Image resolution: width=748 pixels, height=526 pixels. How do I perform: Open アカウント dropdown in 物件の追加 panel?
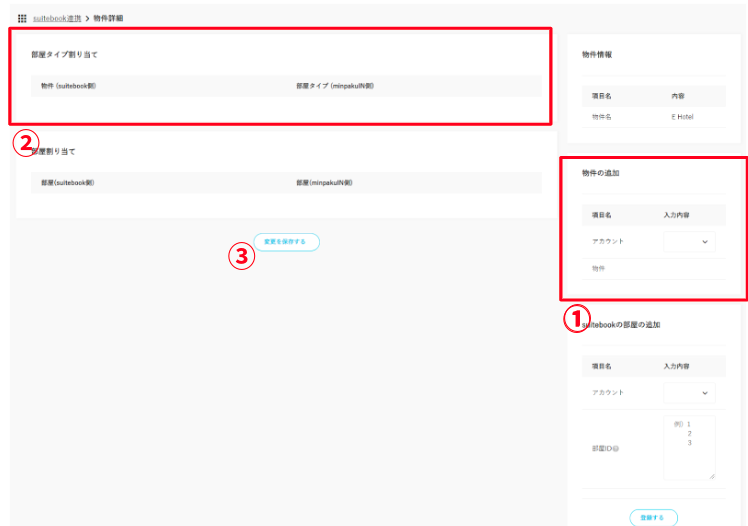click(x=690, y=241)
